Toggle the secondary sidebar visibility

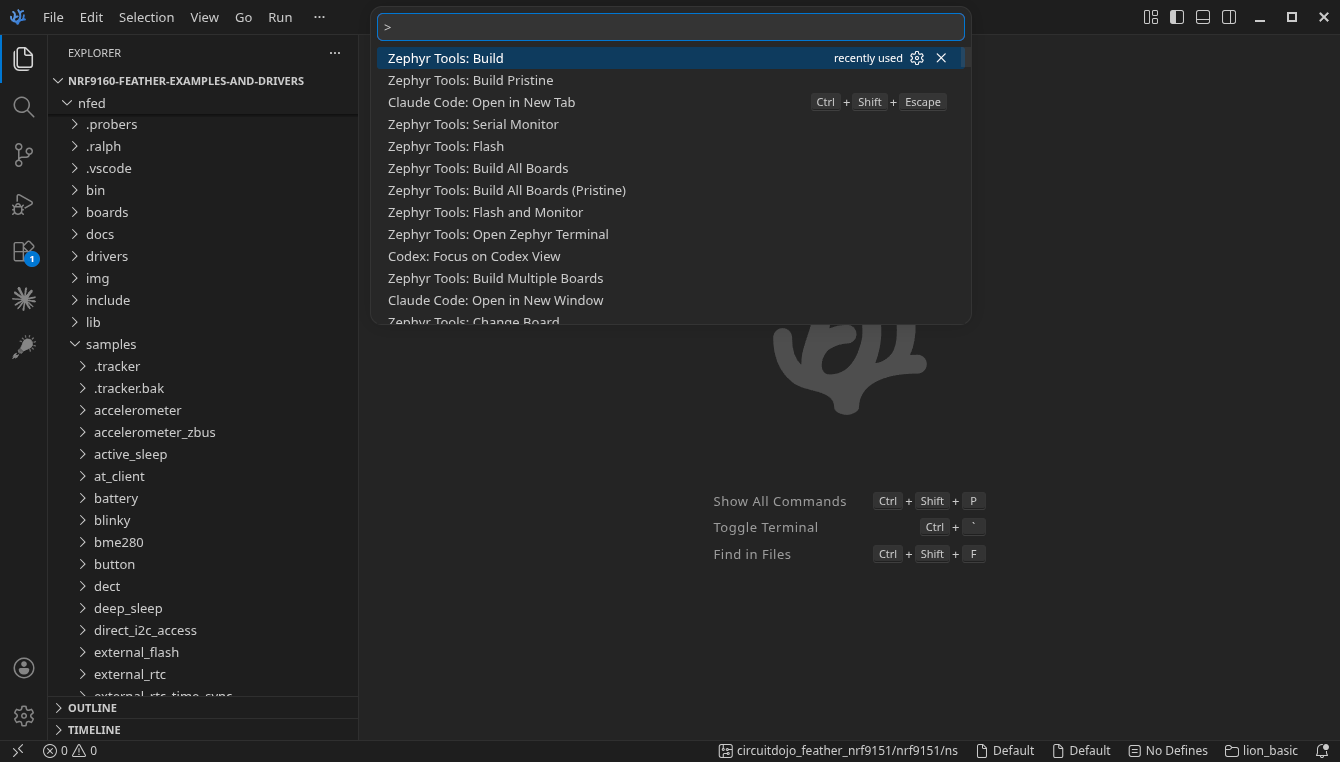click(x=1228, y=17)
